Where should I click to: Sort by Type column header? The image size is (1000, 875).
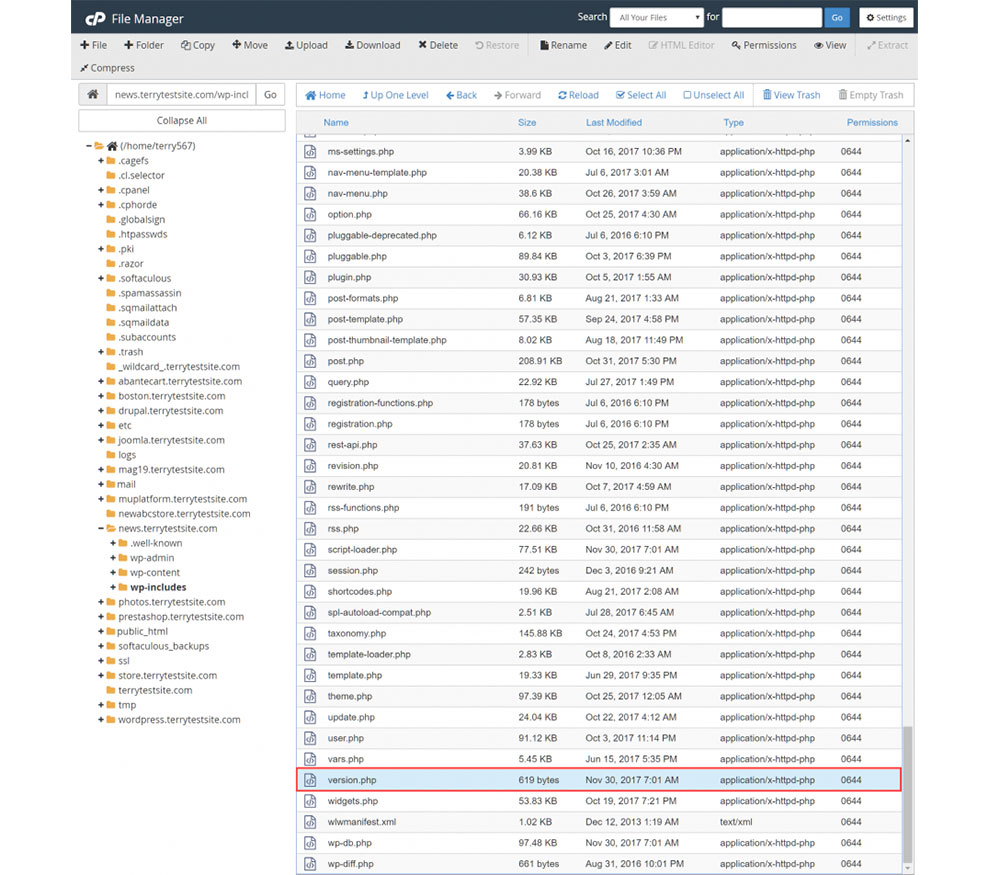coord(733,122)
